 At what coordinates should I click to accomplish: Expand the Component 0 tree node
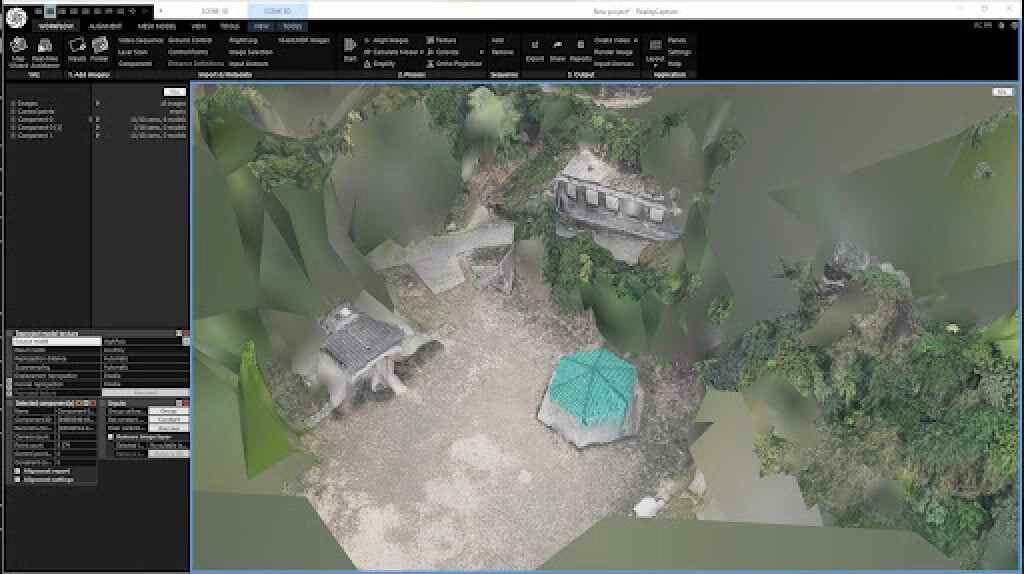13,120
